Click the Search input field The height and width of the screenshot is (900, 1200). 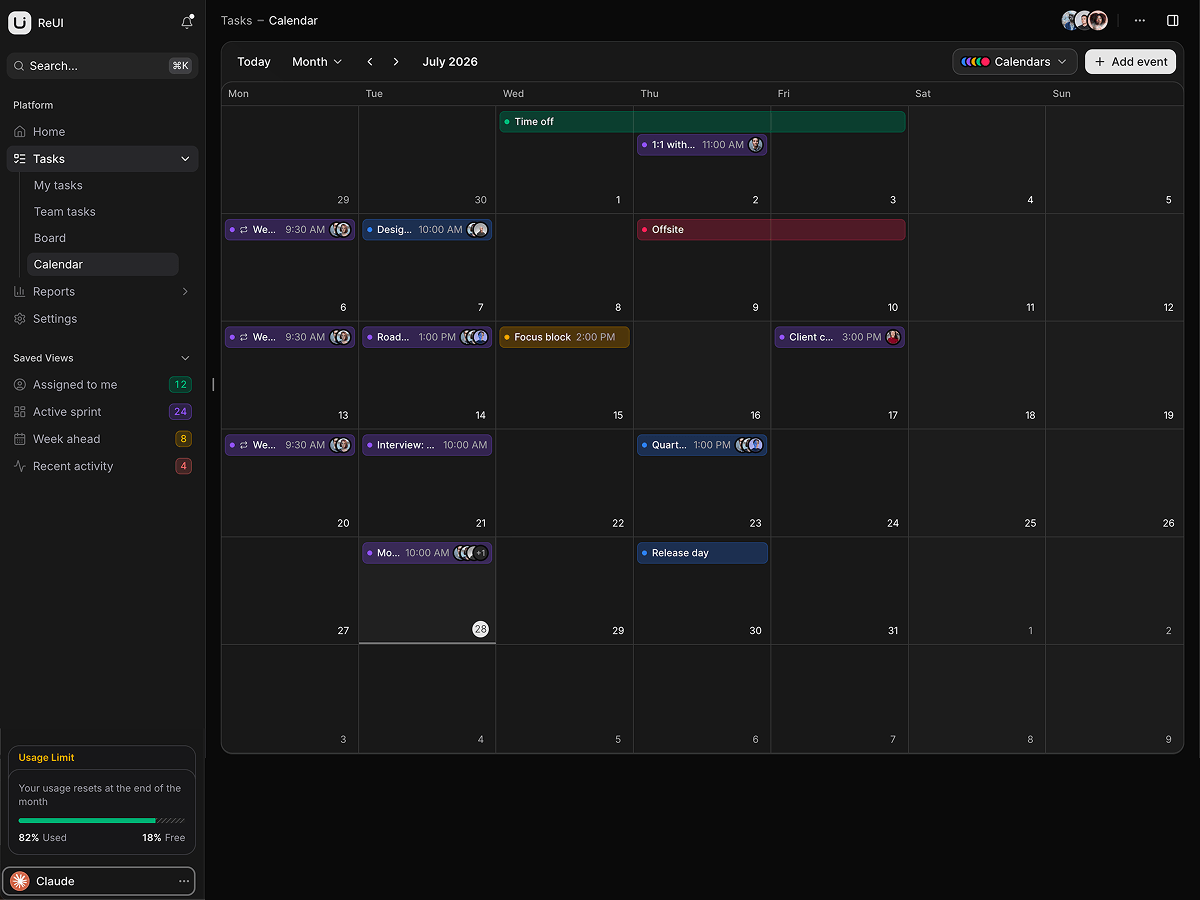(102, 66)
